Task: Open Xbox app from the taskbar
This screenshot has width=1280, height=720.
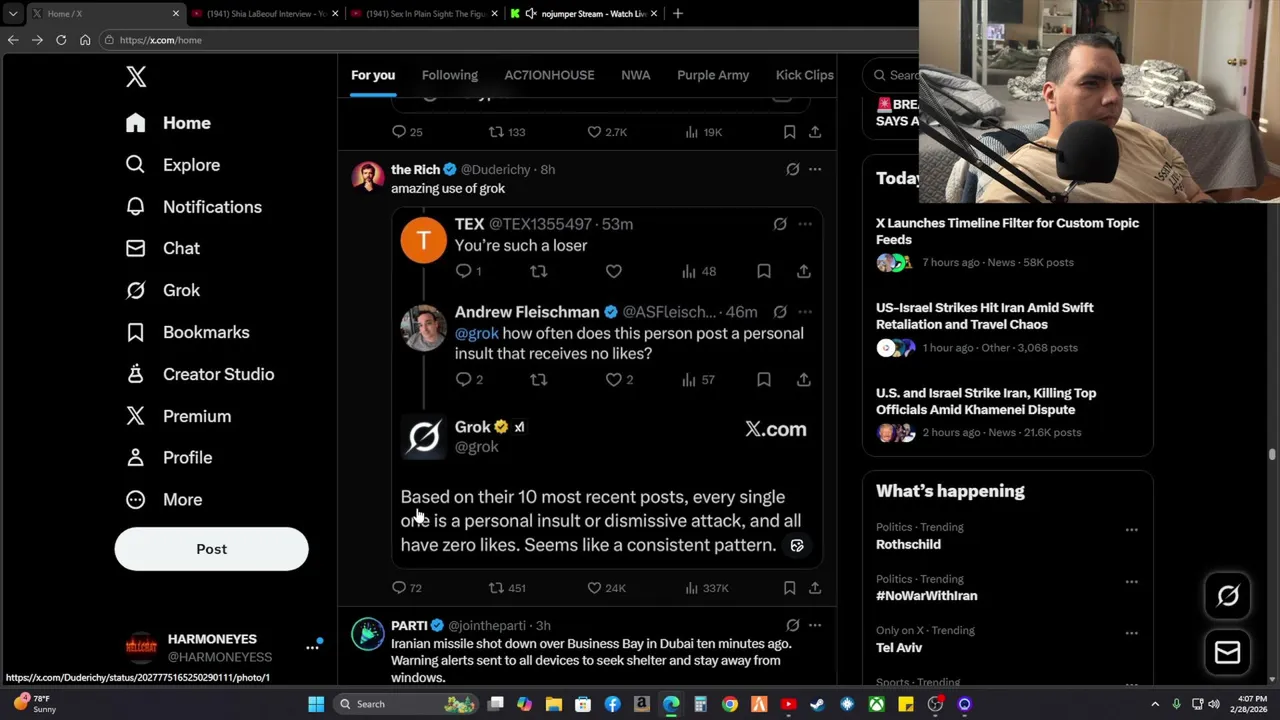Action: click(876, 704)
